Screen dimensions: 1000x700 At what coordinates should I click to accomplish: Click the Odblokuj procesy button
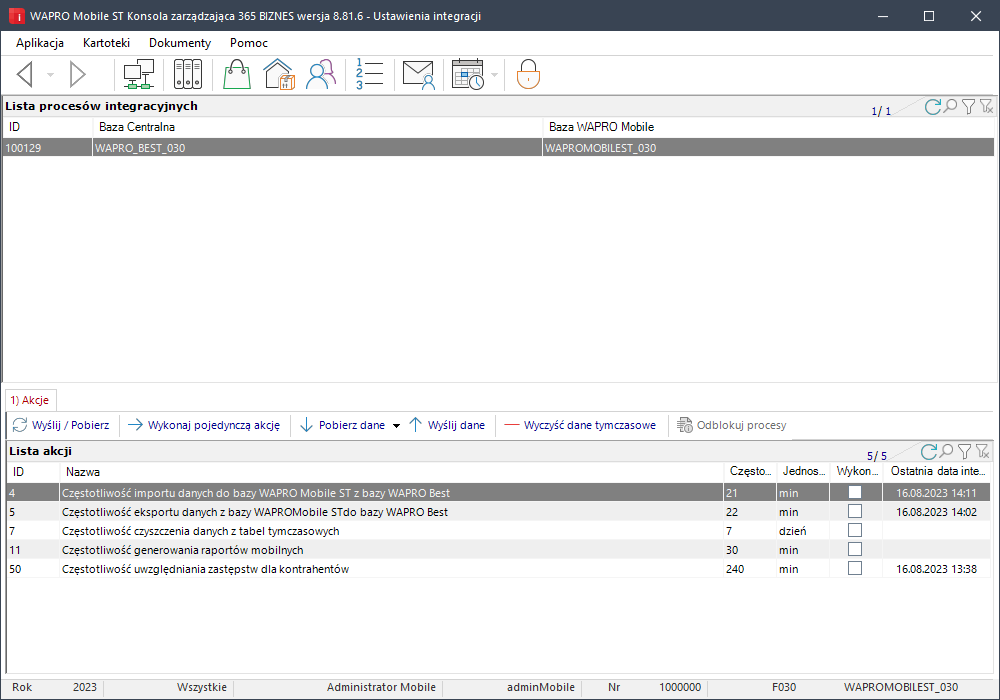tap(732, 425)
